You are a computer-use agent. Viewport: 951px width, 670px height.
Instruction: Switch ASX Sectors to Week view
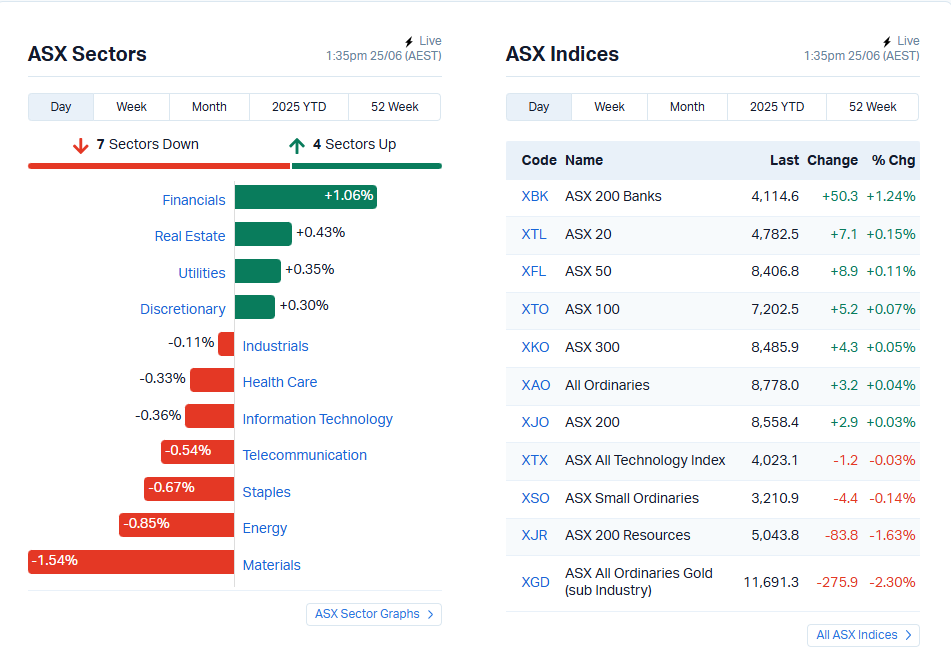(x=132, y=107)
